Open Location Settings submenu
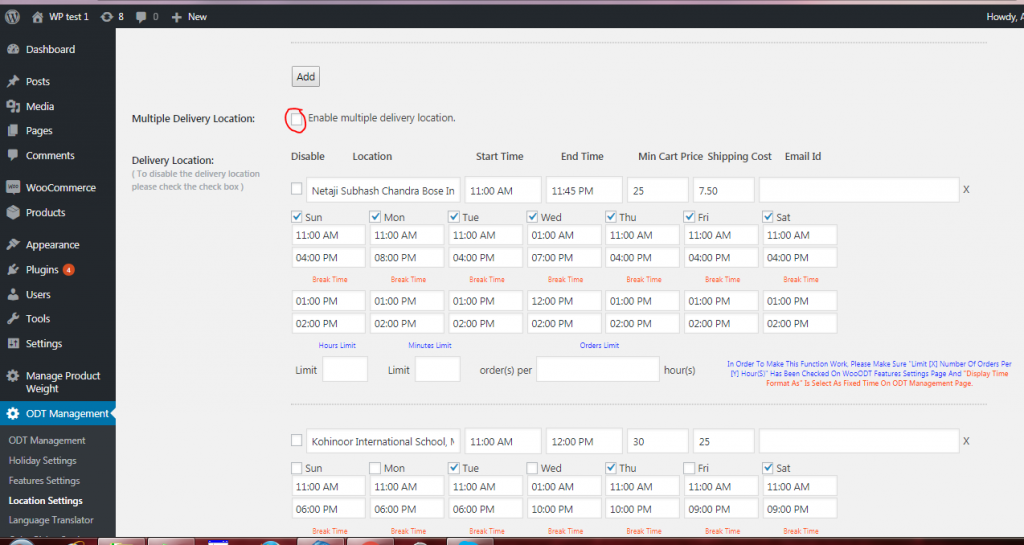 pos(46,501)
